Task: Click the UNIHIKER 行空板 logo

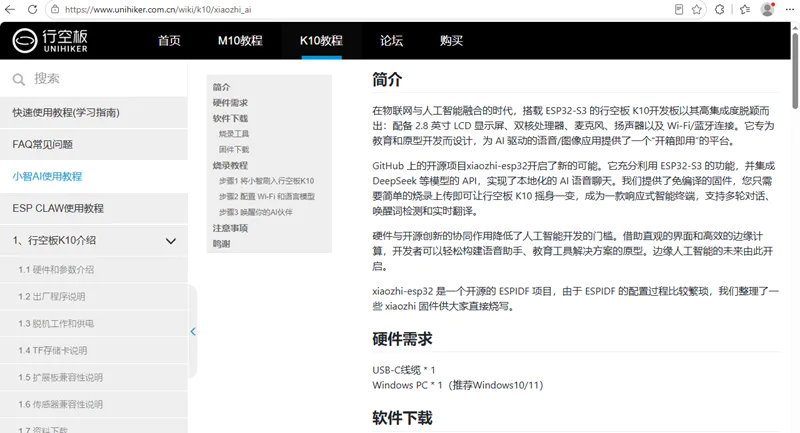Action: [x=50, y=40]
